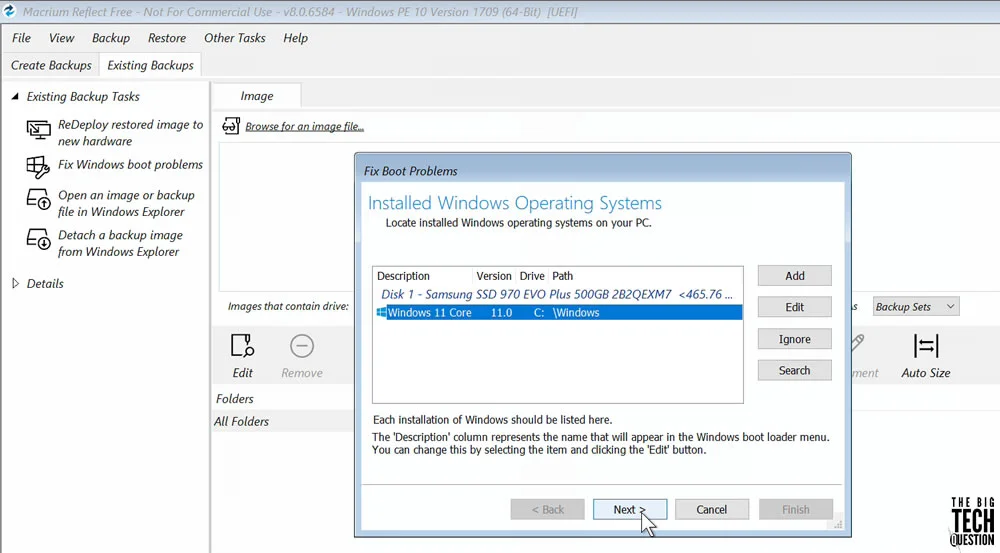This screenshot has height=553, width=1000.
Task: Open the Backup menu
Action: click(x=111, y=38)
